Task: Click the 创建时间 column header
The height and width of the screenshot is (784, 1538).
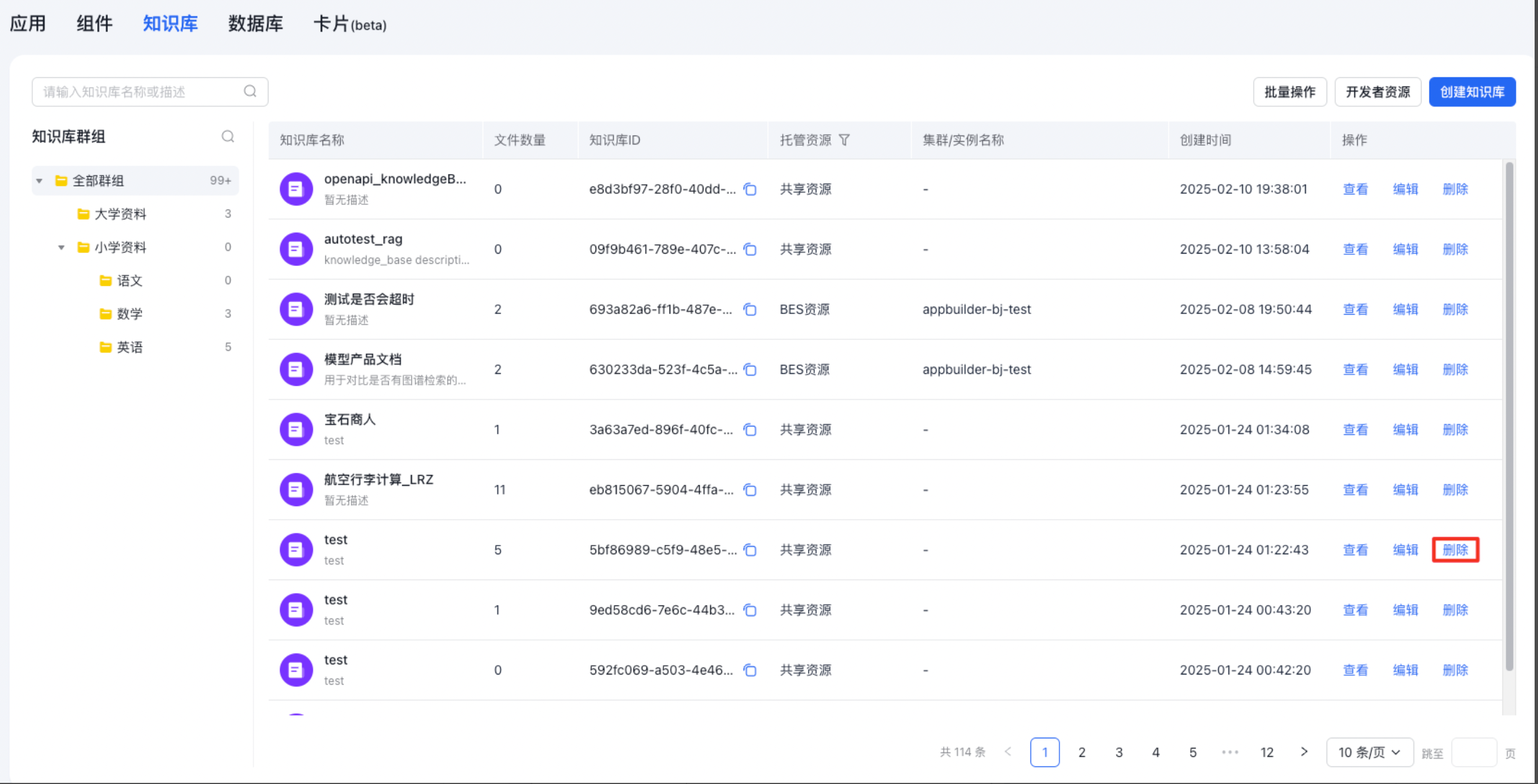Action: coord(1205,140)
